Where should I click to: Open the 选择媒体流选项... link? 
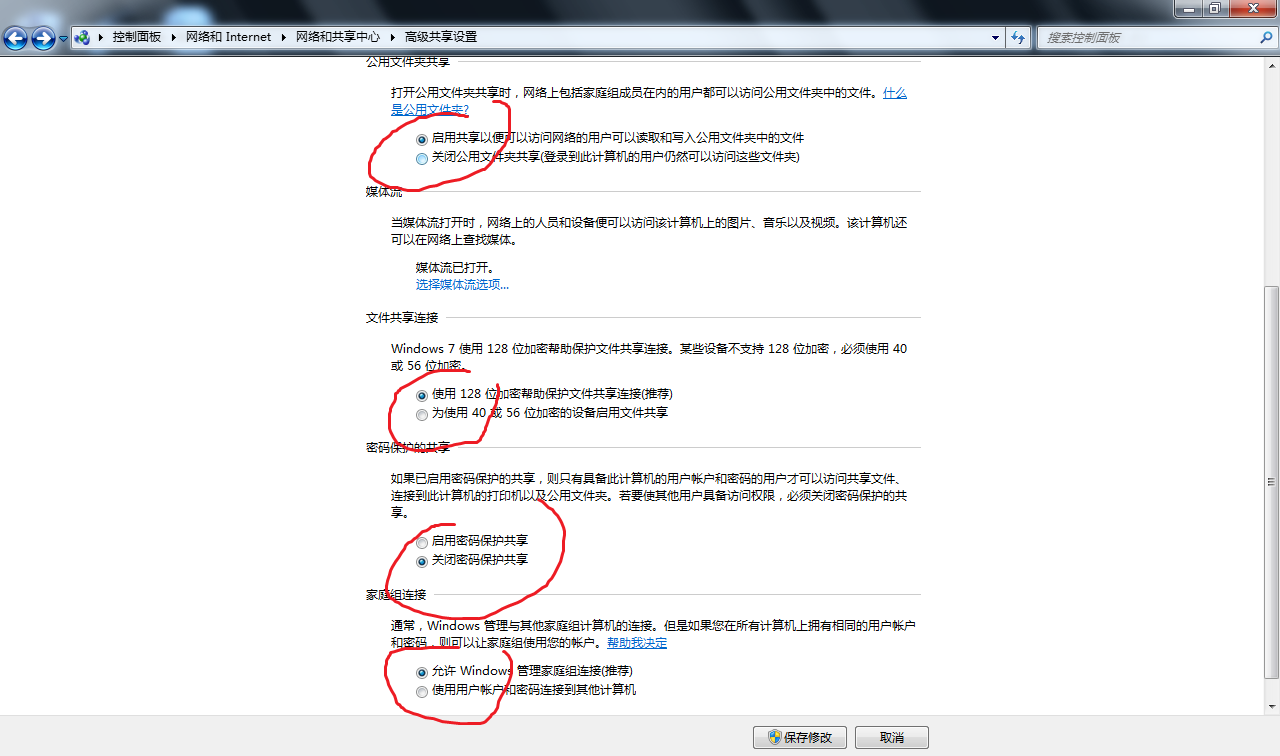click(x=462, y=284)
